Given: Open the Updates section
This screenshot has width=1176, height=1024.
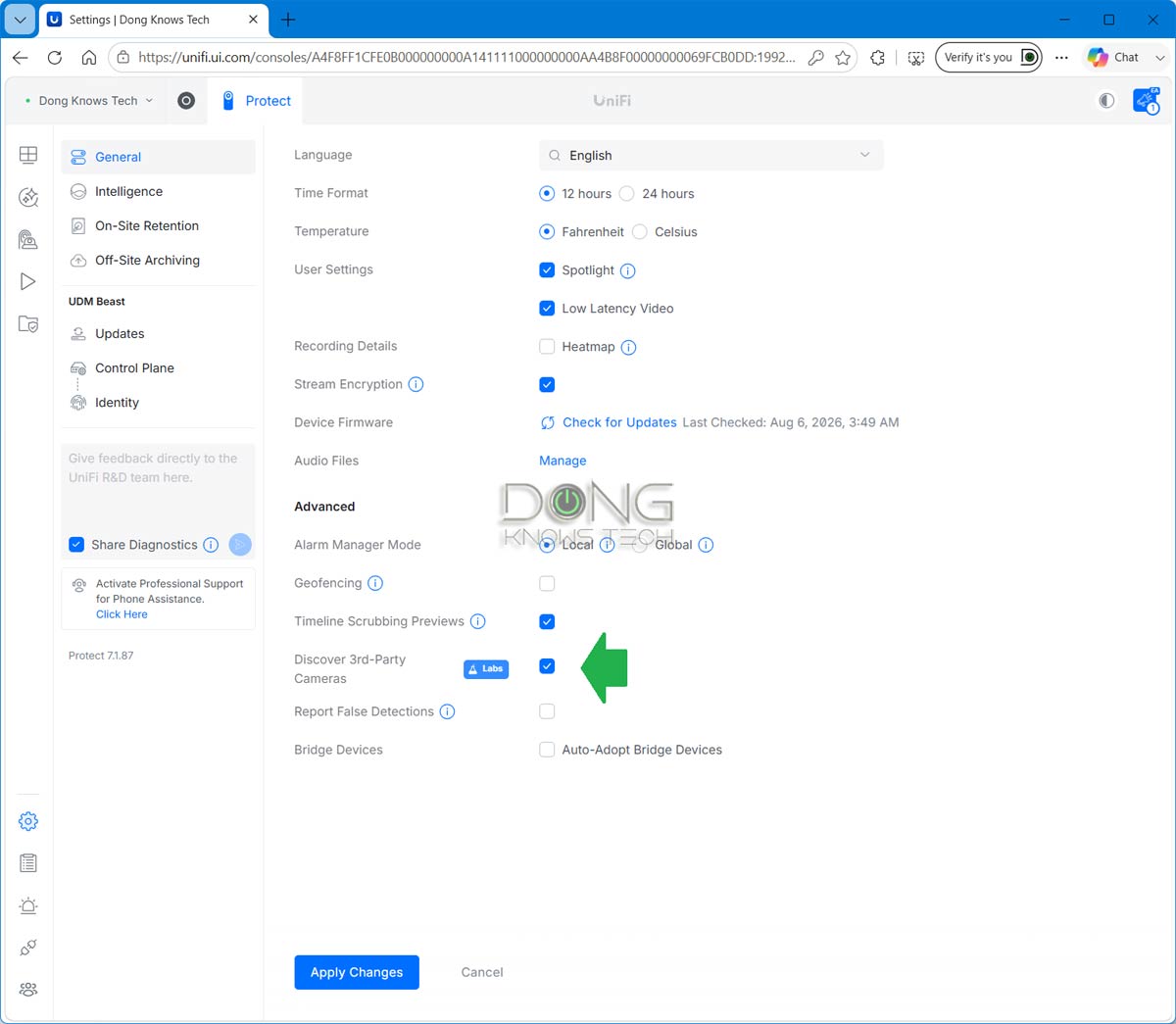Looking at the screenshot, I should click(159, 334).
